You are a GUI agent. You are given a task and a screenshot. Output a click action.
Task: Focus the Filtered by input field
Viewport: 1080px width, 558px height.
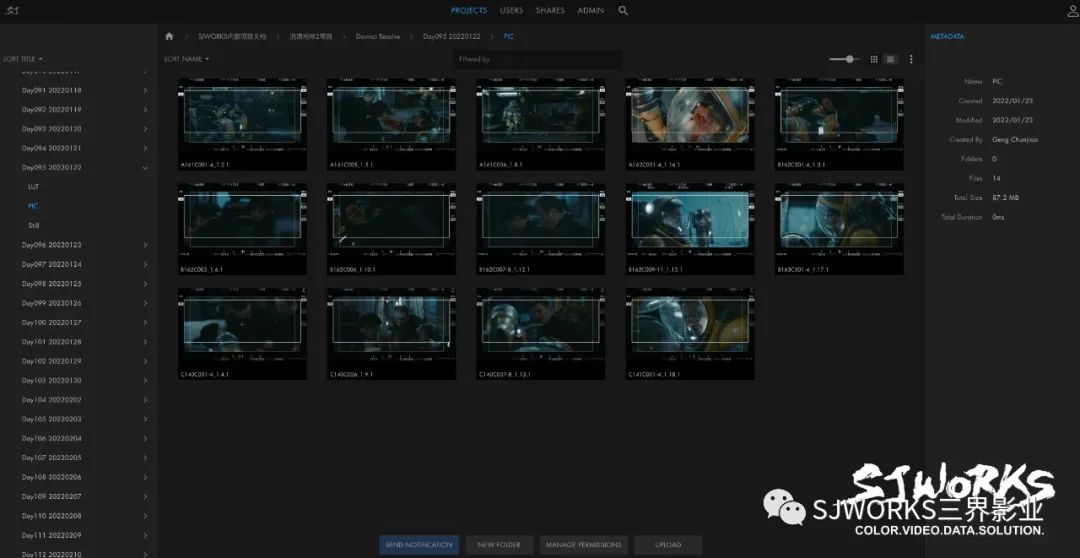pyautogui.click(x=537, y=59)
